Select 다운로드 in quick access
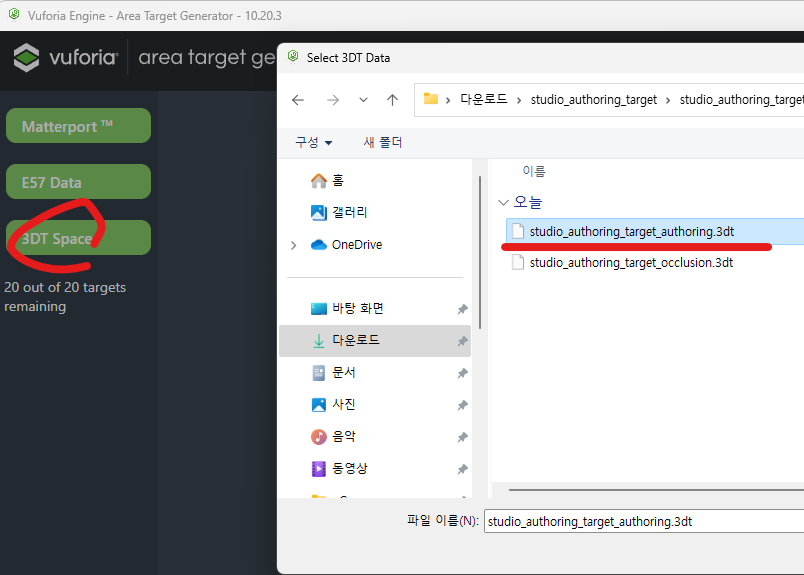The image size is (804, 575). pos(375,341)
